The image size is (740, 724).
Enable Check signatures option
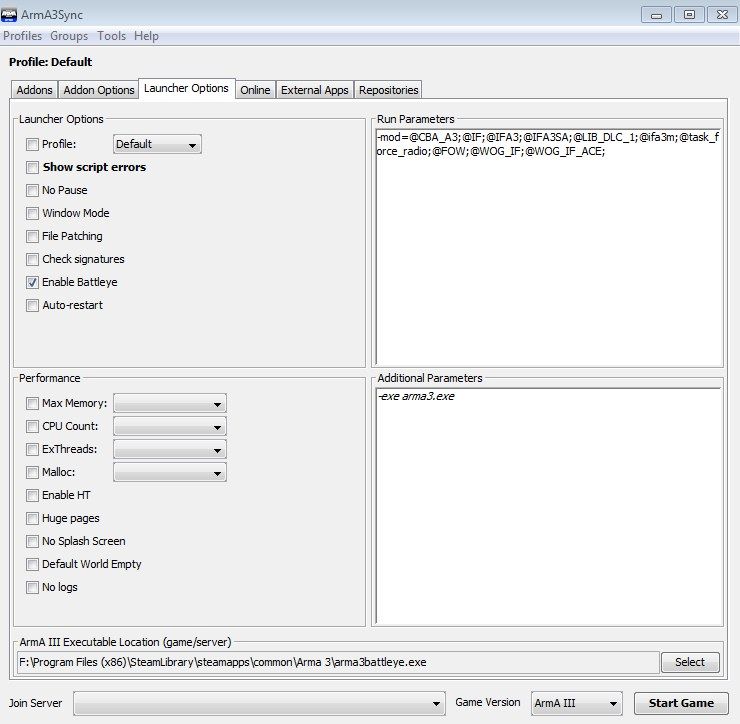[x=32, y=259]
